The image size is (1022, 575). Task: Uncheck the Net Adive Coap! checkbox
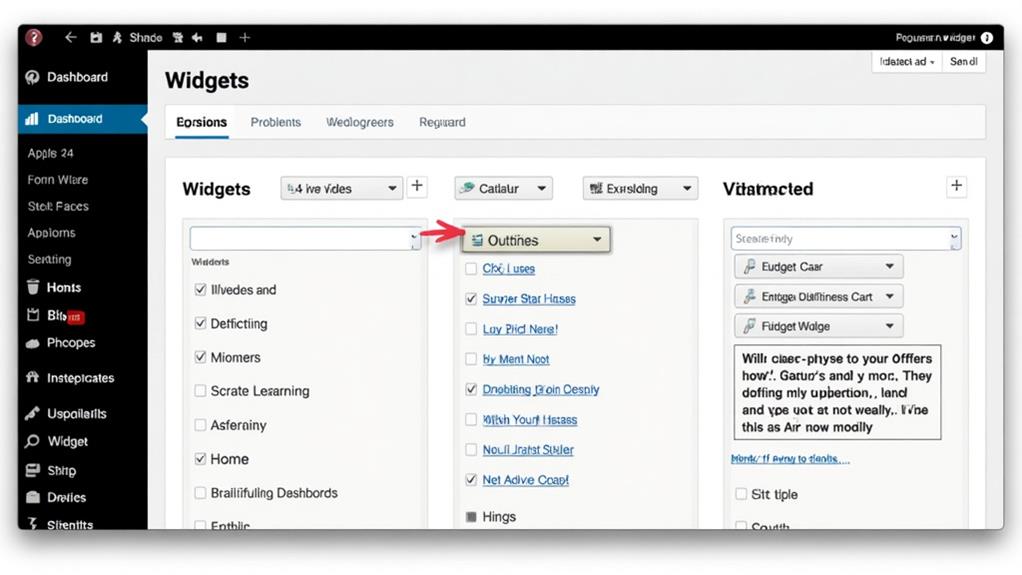pyautogui.click(x=471, y=480)
